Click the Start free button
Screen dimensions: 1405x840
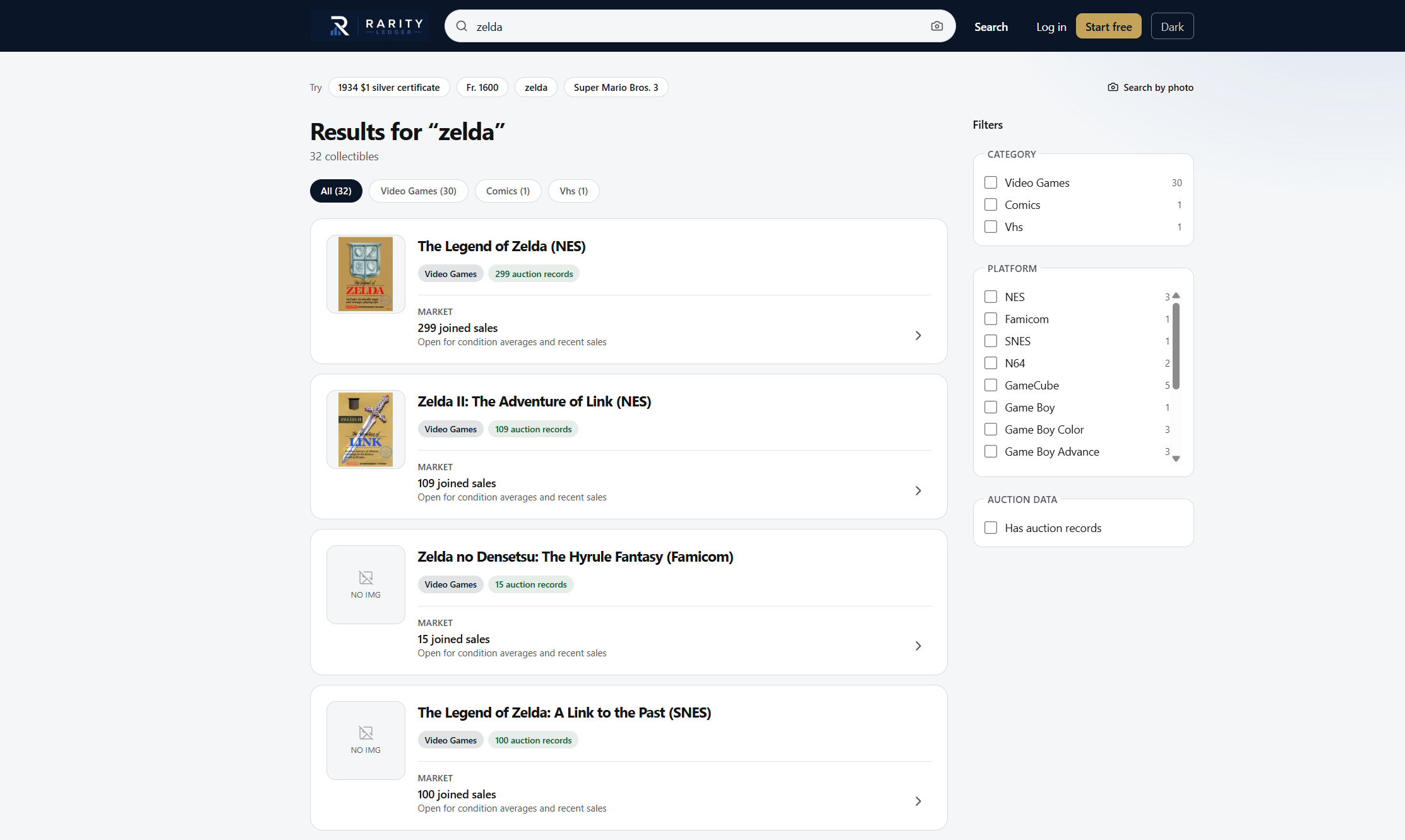point(1108,27)
